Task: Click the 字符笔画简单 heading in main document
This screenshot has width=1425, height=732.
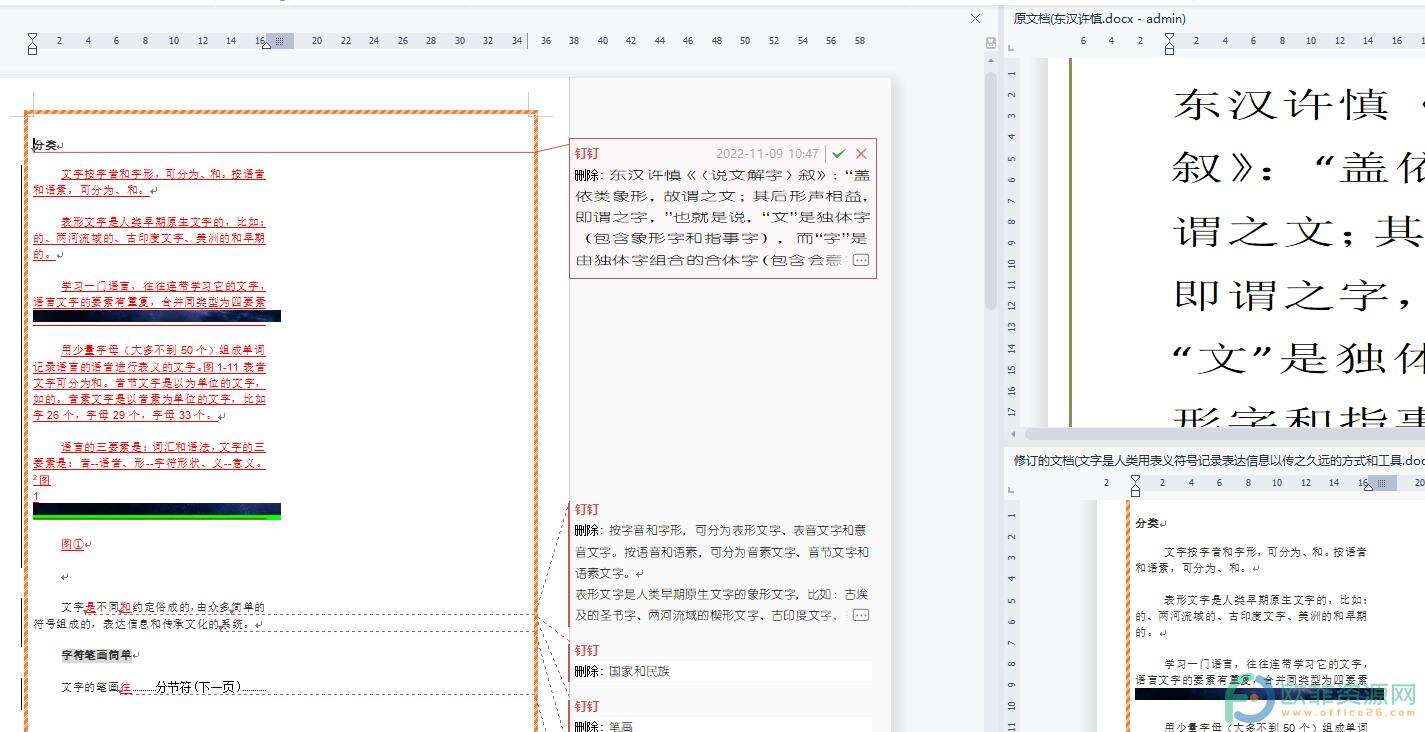Action: [x=97, y=655]
